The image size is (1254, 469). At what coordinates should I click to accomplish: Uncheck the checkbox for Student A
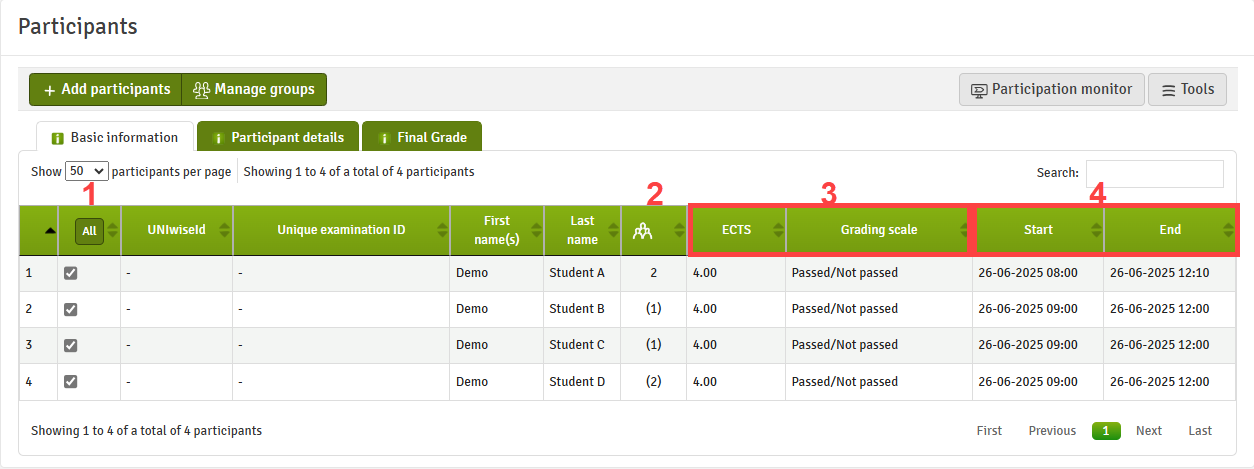point(70,273)
